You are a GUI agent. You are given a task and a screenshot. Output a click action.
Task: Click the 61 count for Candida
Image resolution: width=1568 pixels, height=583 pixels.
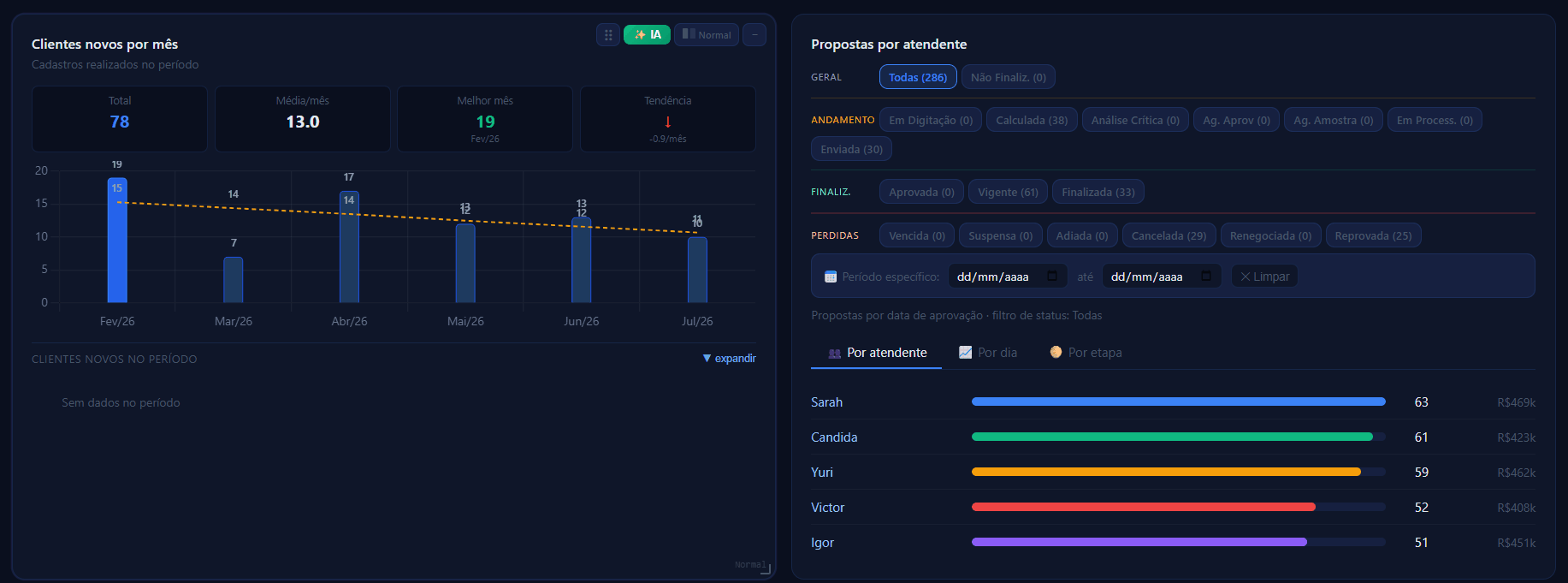pos(1421,437)
